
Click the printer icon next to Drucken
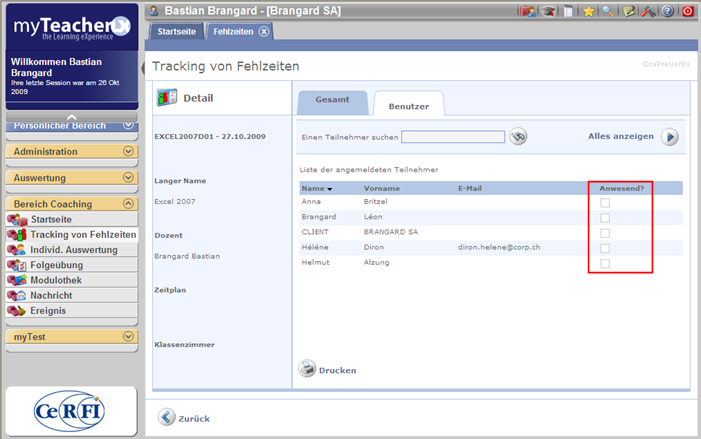coord(308,369)
